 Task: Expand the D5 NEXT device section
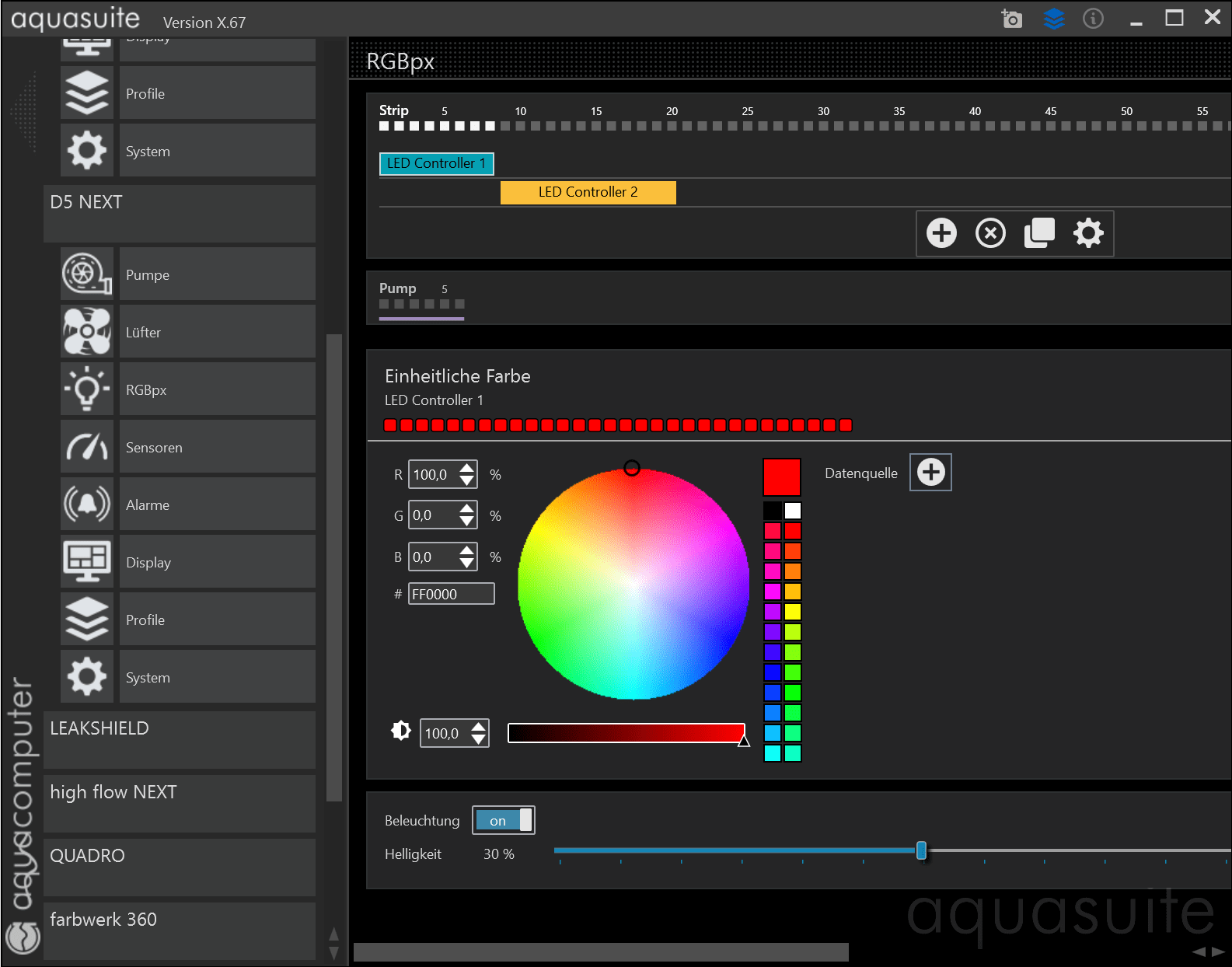coord(180,213)
